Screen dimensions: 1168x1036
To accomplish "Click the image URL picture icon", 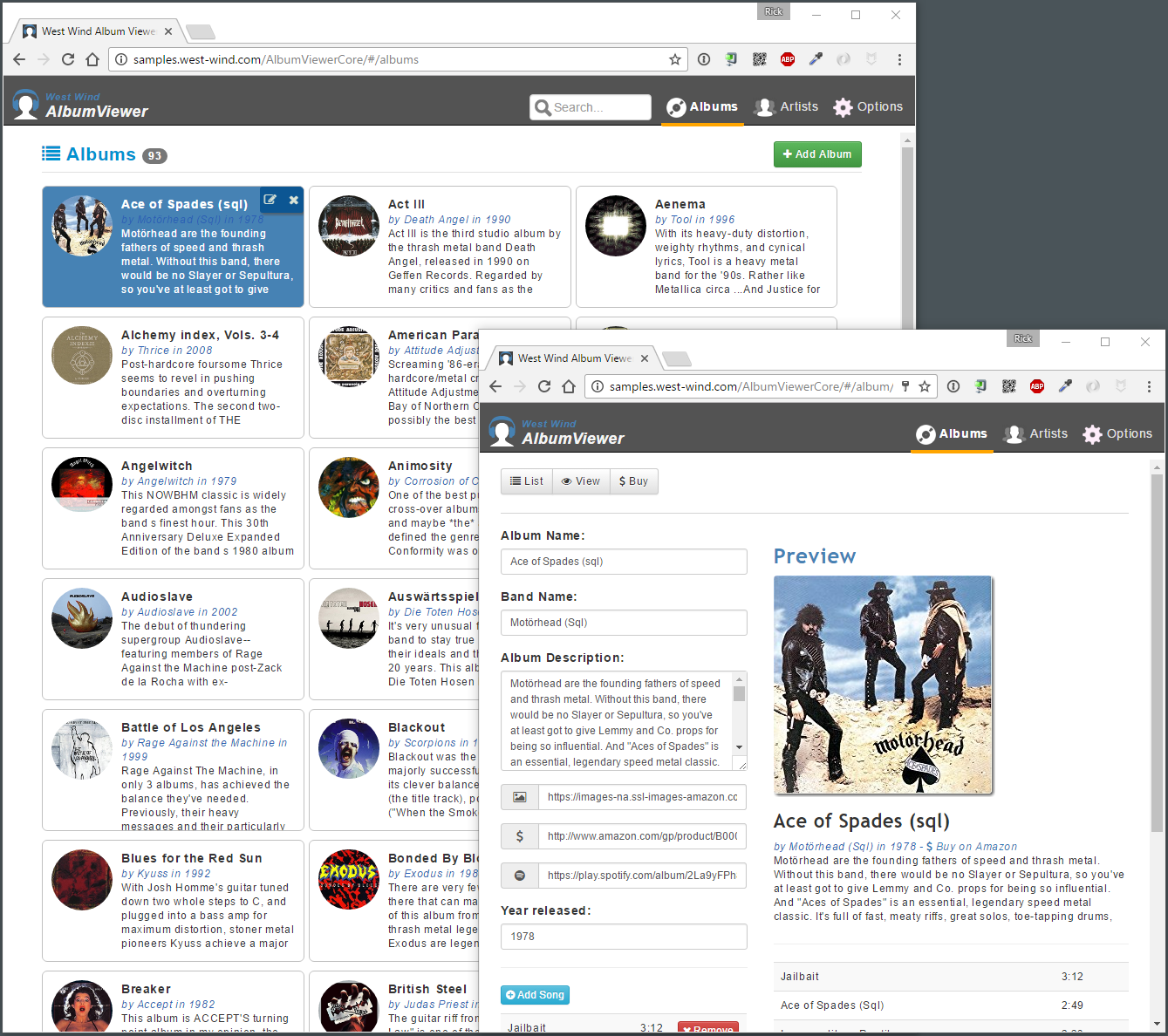I will (520, 797).
